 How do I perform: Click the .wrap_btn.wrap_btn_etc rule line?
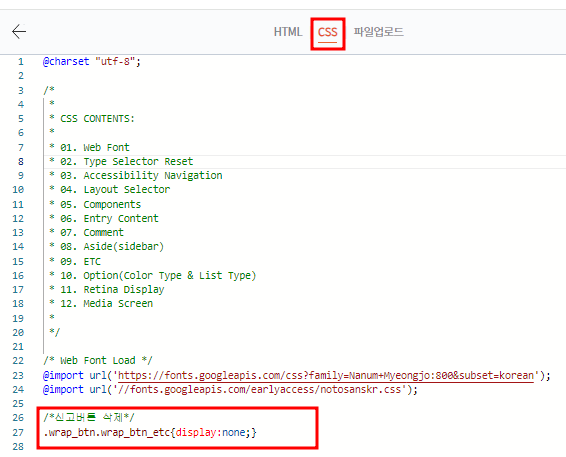[x=149, y=432]
